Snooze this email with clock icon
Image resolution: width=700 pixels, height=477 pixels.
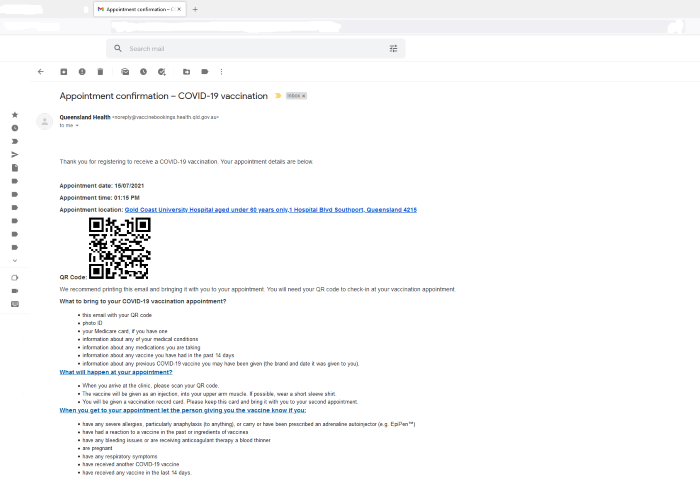tap(144, 72)
